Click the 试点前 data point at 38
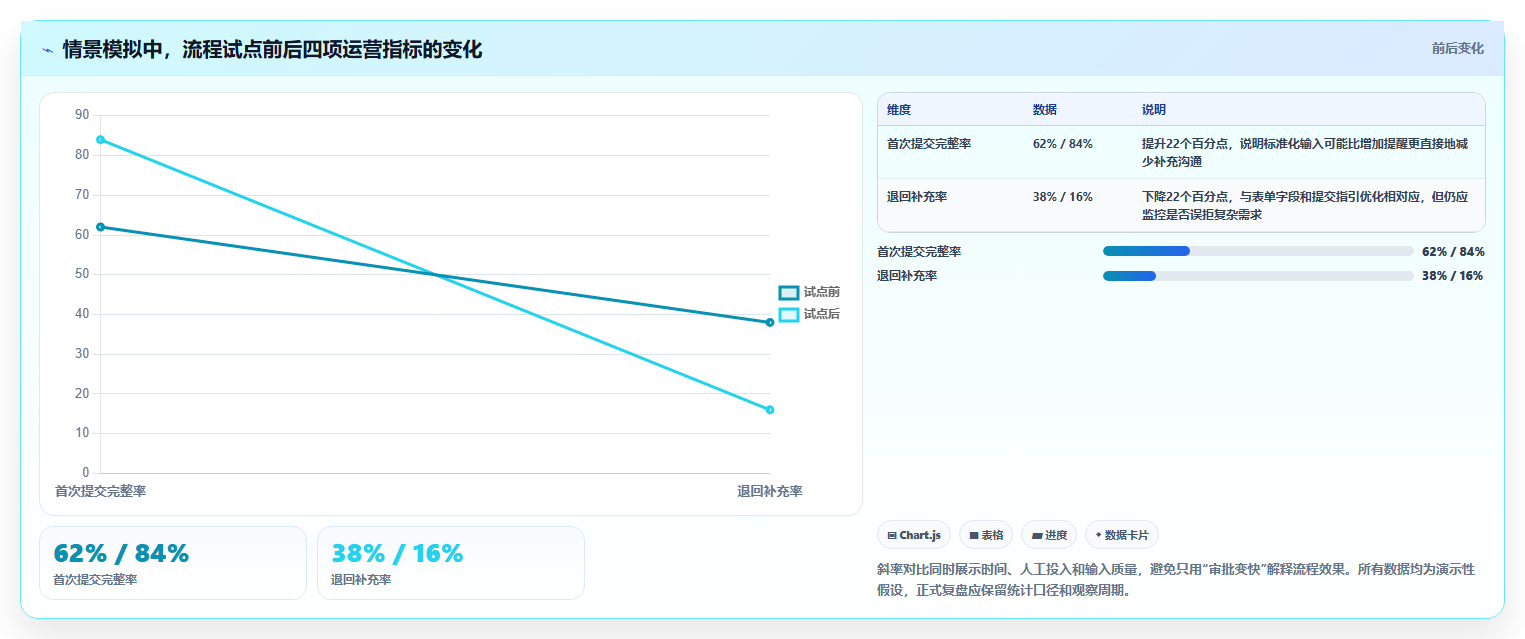 pos(770,322)
